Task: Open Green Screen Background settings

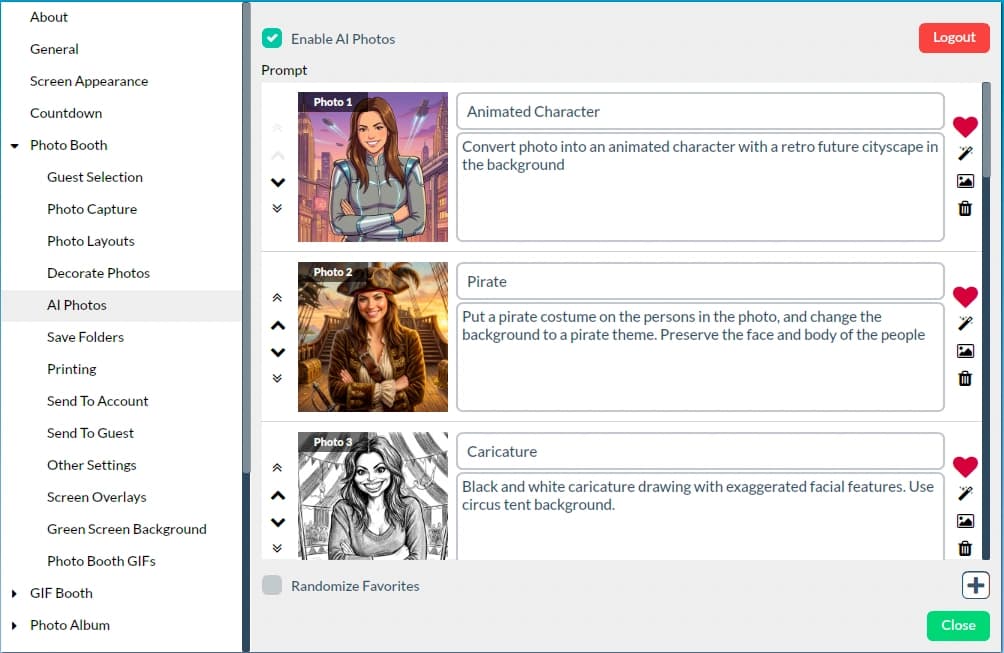Action: coord(127,529)
